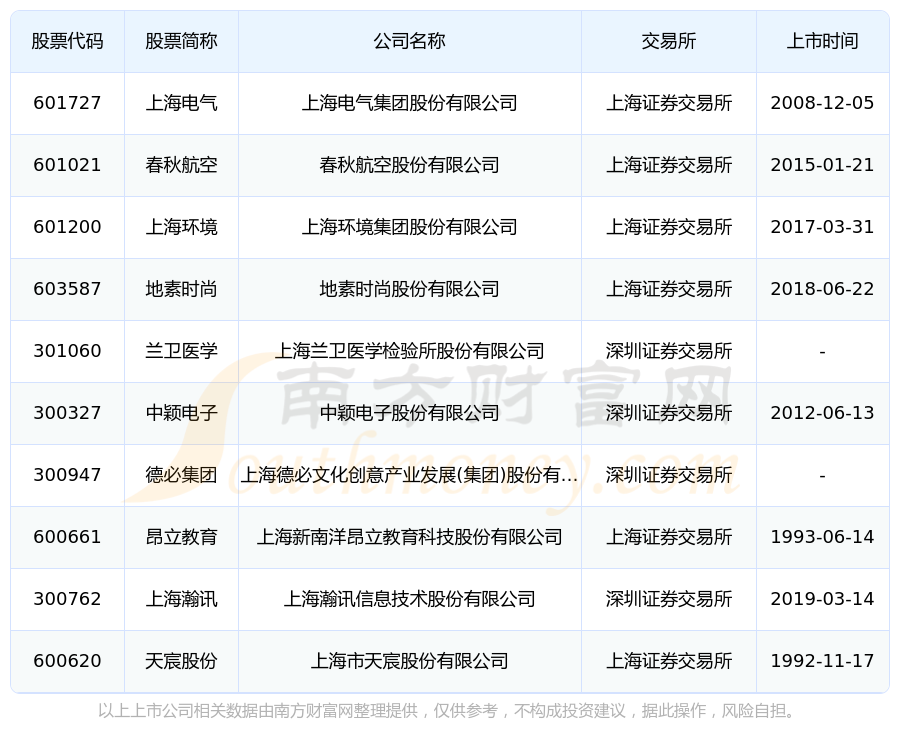Select stock code 301060
Screen dimensions: 900x738
[67, 351]
